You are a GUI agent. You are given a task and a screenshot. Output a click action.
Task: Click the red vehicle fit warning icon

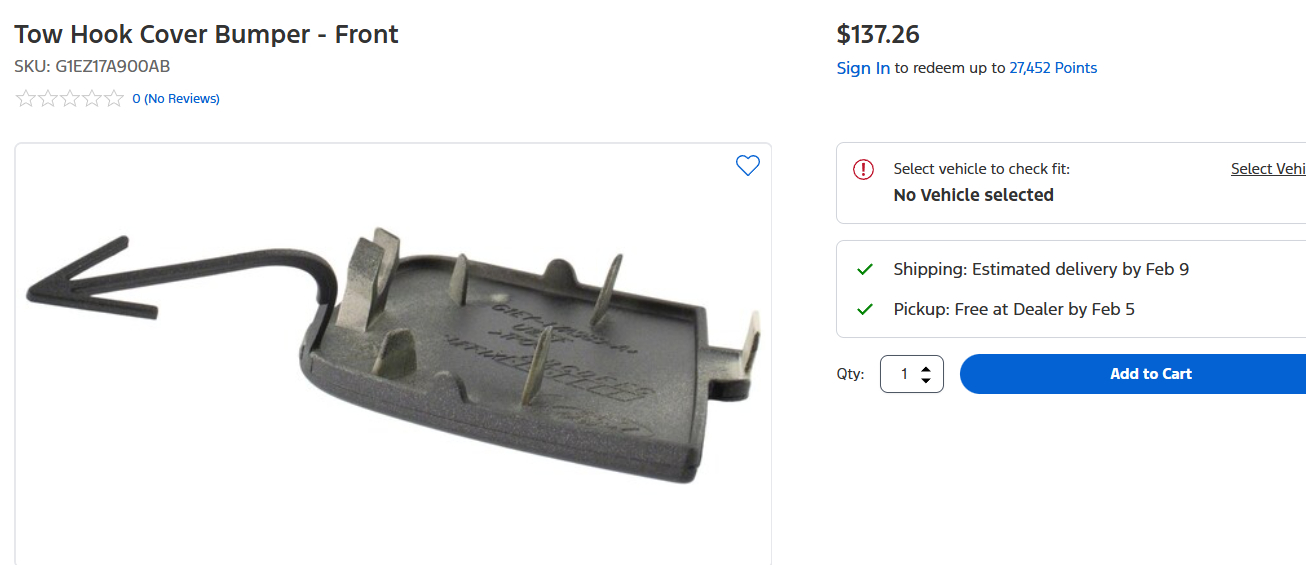863,170
